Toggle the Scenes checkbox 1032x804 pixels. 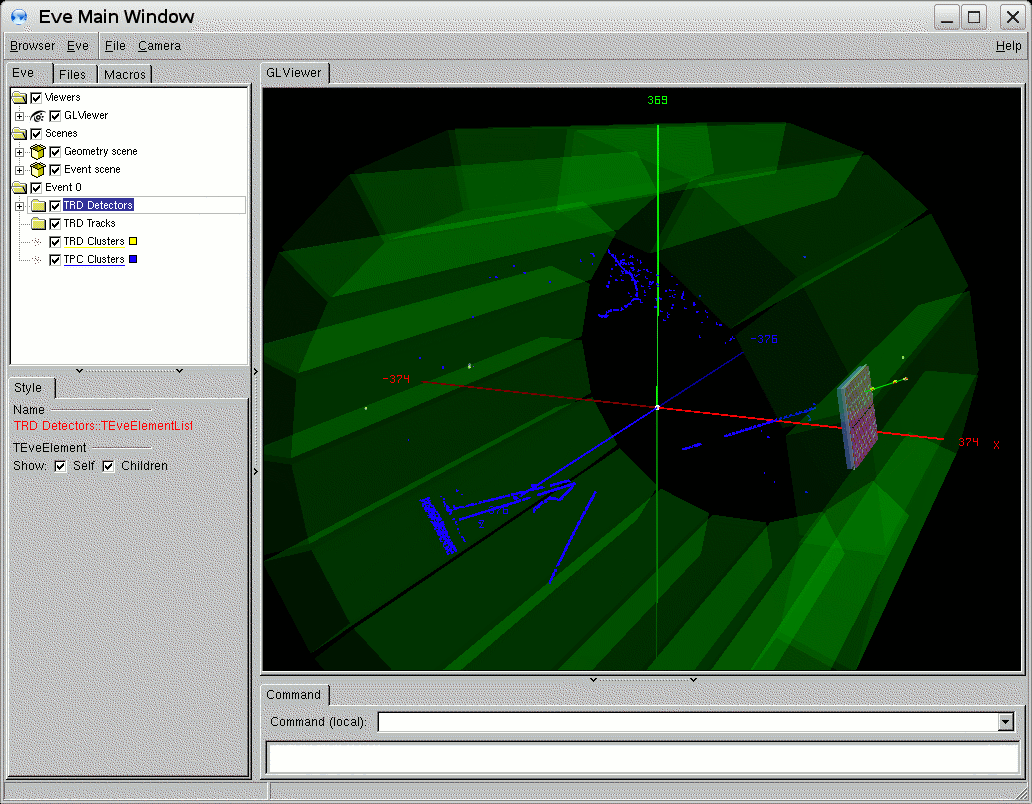pyautogui.click(x=36, y=134)
